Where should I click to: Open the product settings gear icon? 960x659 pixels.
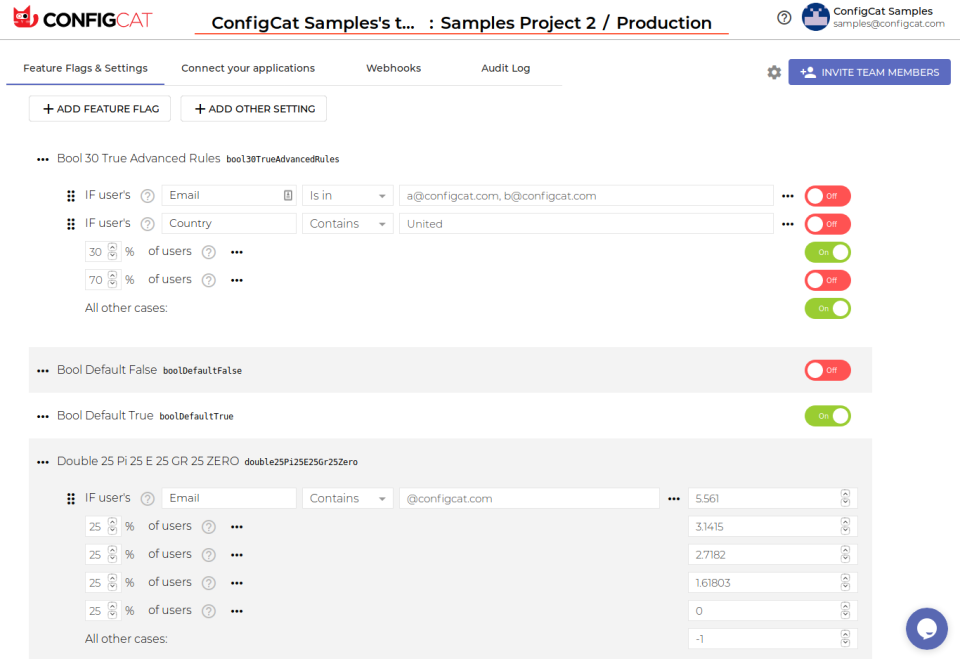click(x=773, y=72)
